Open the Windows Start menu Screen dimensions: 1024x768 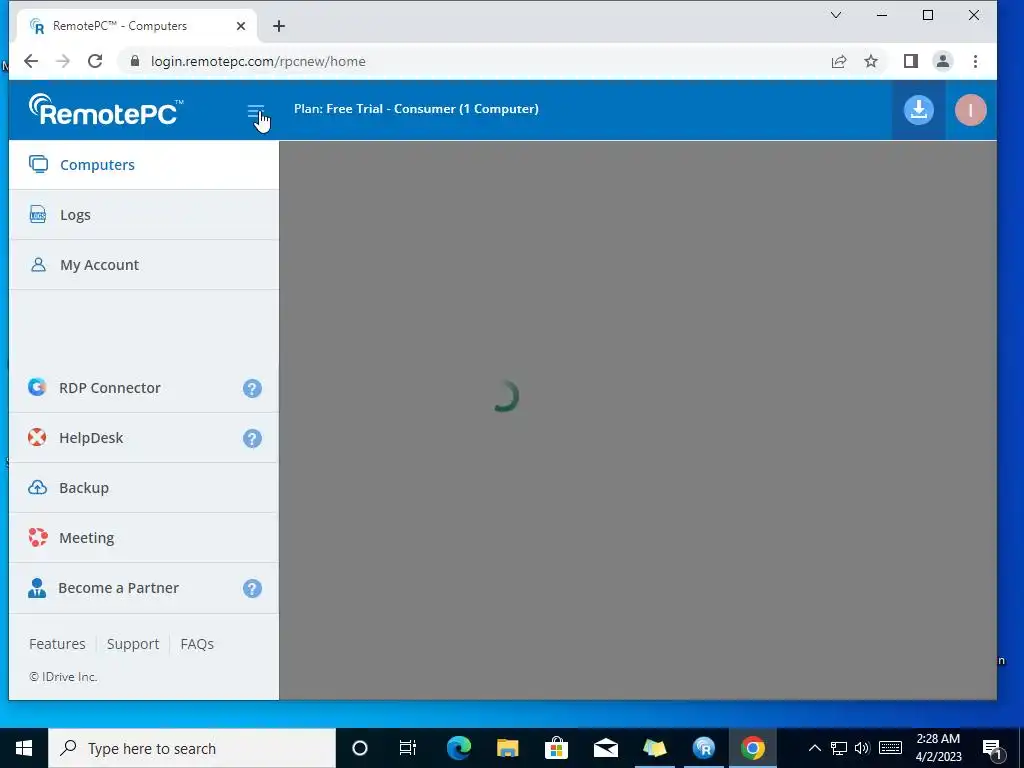pyautogui.click(x=24, y=748)
